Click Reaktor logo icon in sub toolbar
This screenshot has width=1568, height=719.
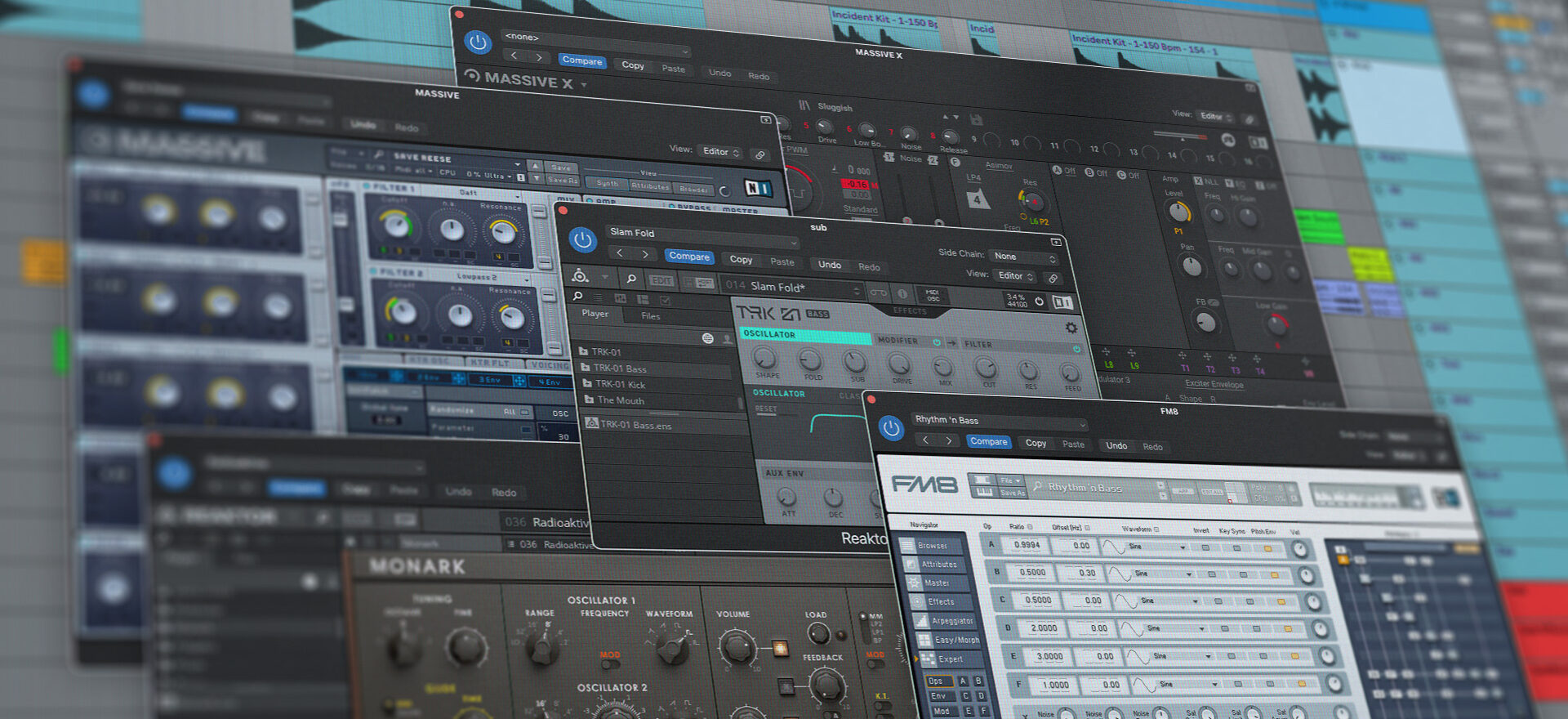[x=580, y=275]
